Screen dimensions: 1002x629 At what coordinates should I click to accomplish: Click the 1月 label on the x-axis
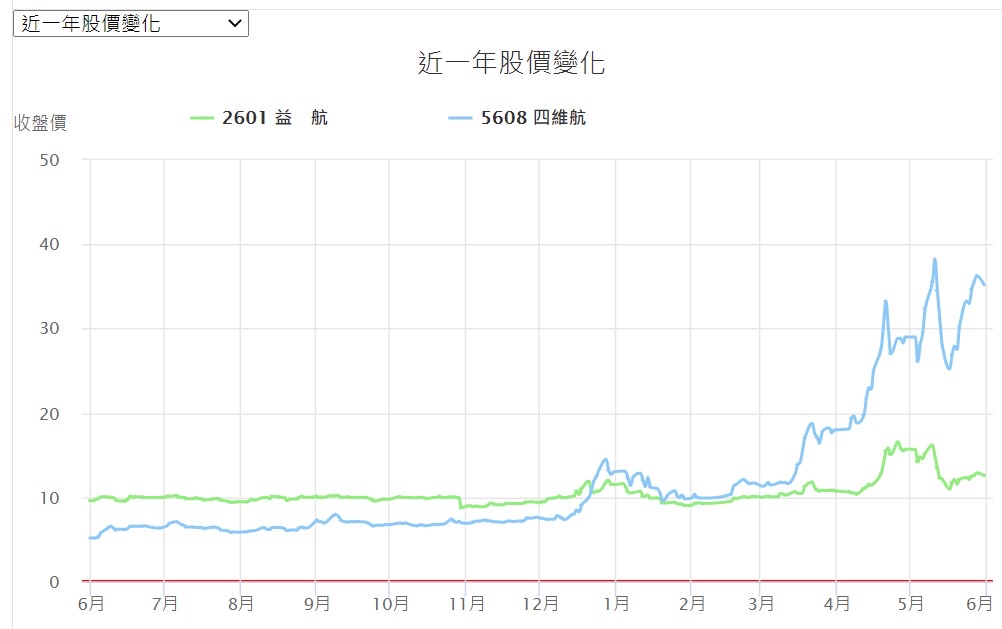coord(616,604)
